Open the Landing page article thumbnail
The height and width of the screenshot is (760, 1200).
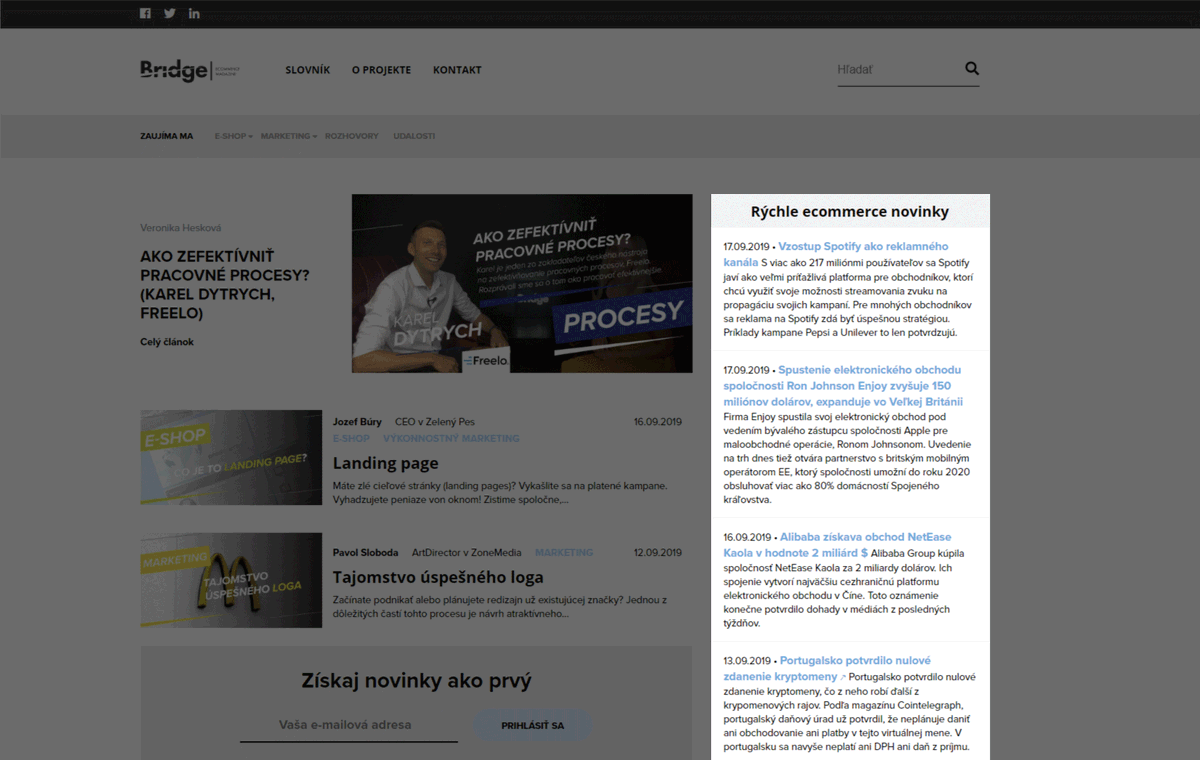pyautogui.click(x=231, y=457)
